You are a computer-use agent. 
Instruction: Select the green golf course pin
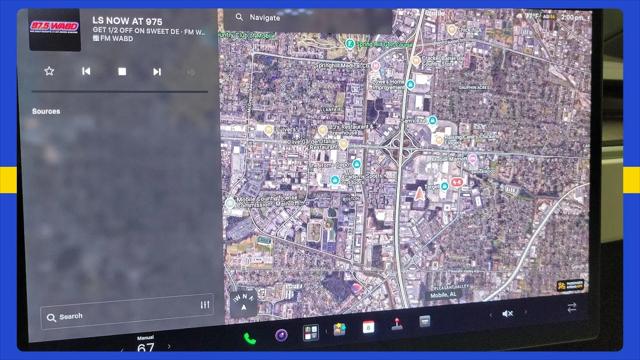pyautogui.click(x=349, y=44)
